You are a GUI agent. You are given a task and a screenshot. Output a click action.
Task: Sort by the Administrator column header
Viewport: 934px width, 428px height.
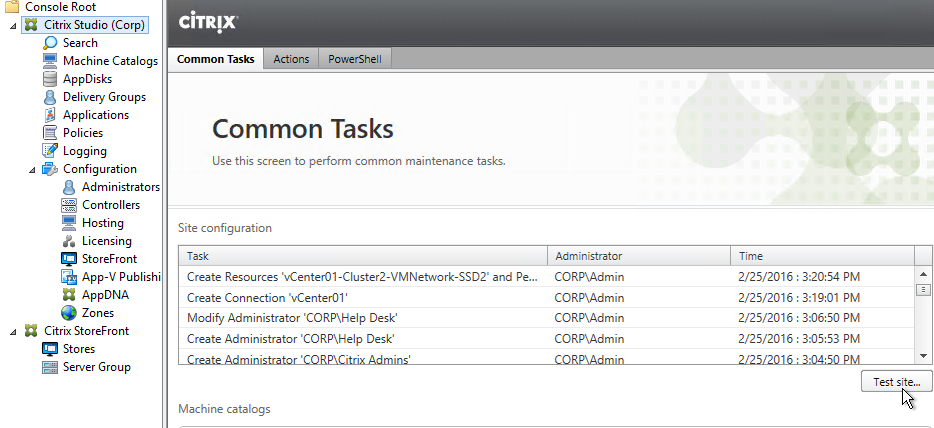(x=639, y=256)
